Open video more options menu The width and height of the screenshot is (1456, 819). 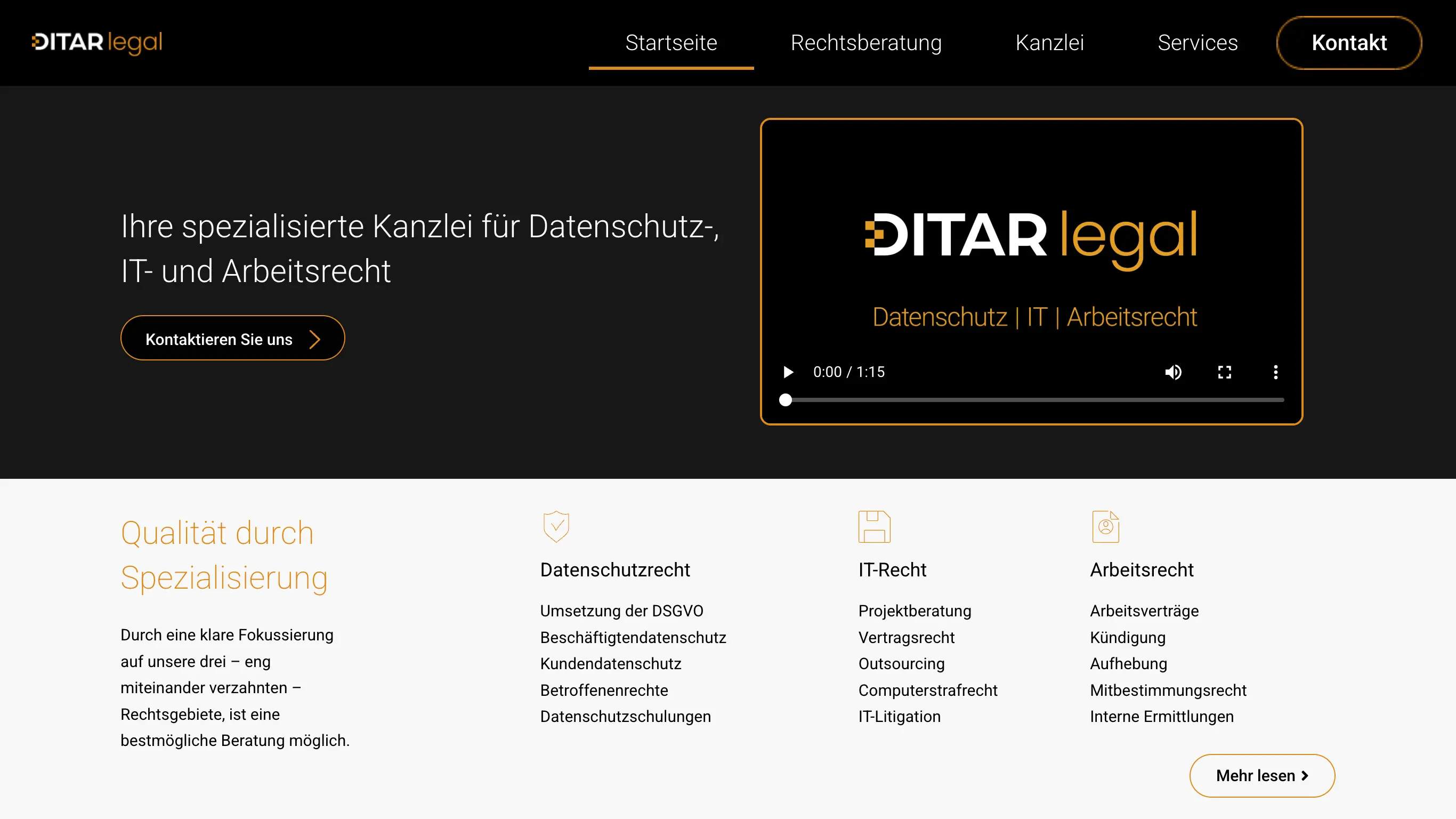click(x=1275, y=372)
